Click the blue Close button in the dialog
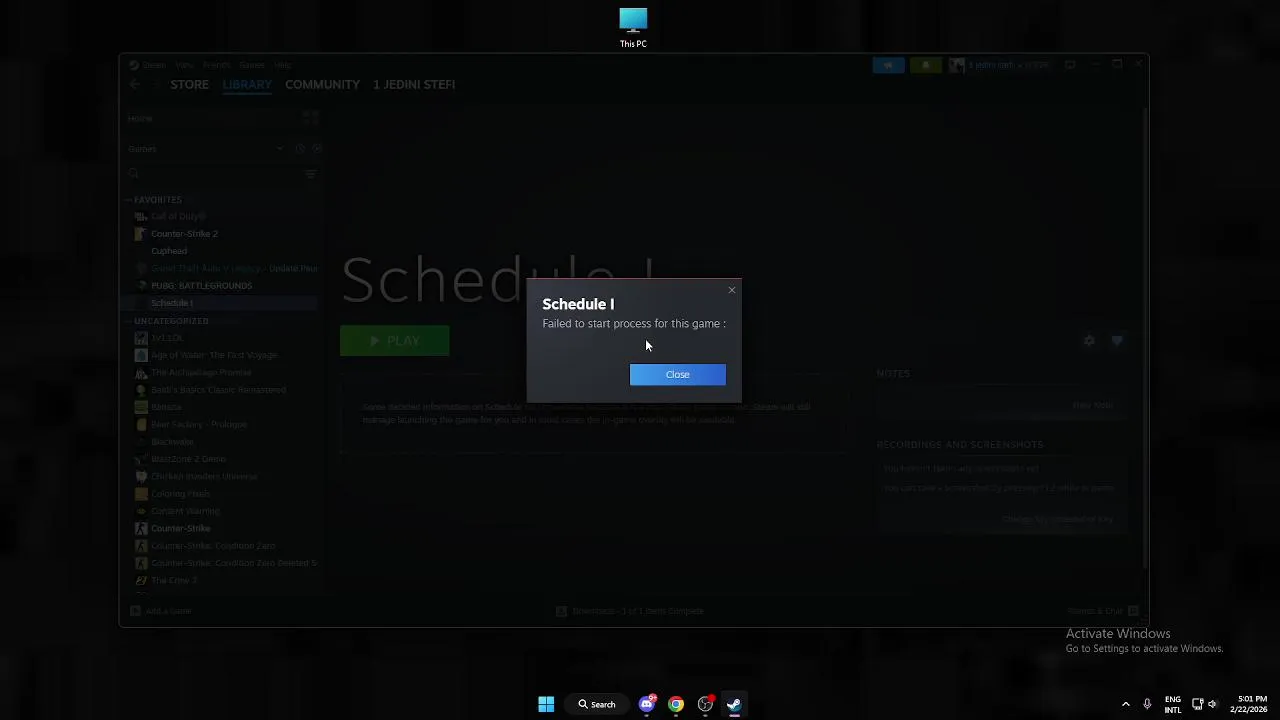Image resolution: width=1280 pixels, height=720 pixels. click(677, 375)
